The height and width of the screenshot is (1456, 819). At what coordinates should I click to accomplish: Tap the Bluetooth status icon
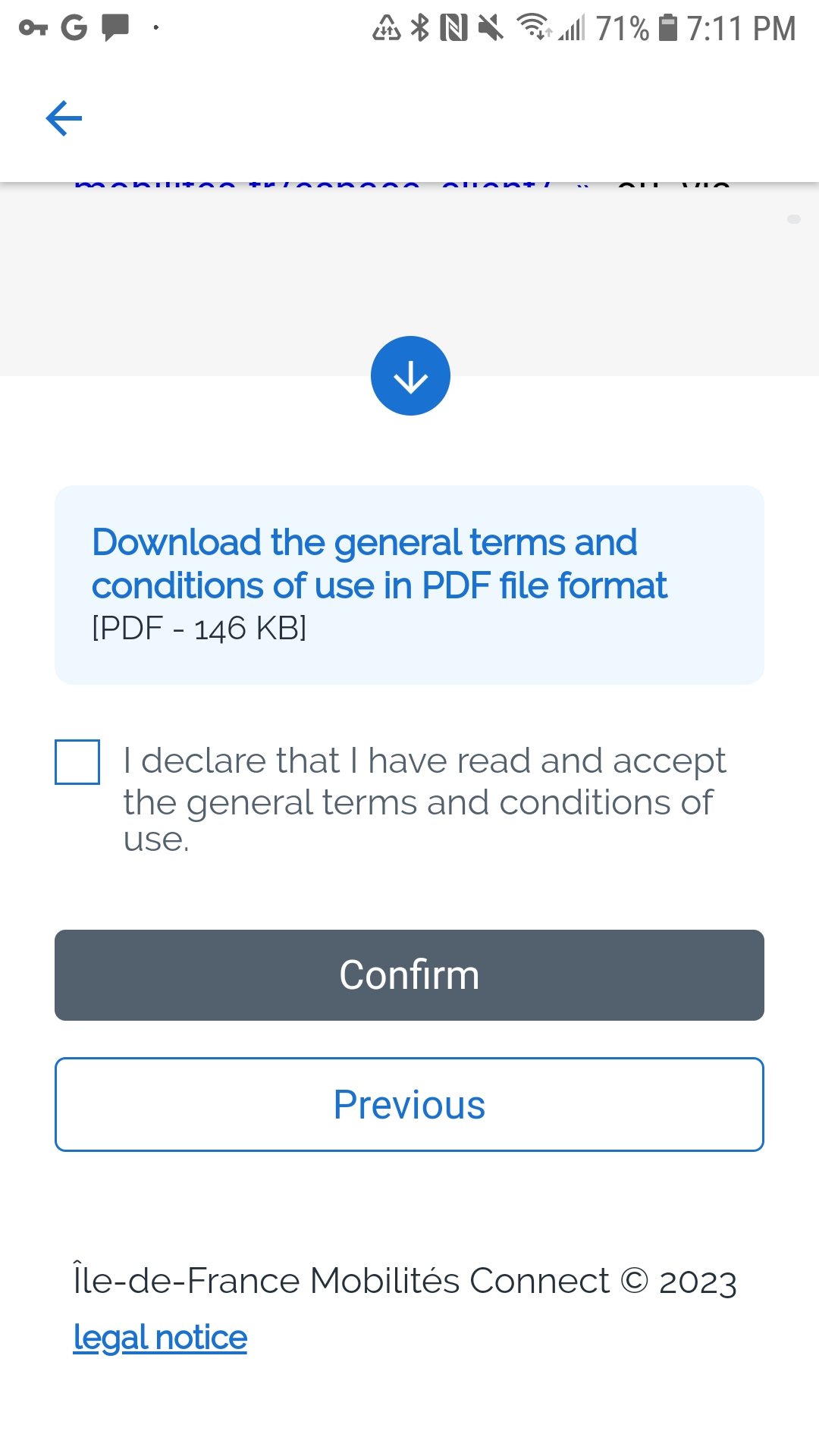pos(422,29)
